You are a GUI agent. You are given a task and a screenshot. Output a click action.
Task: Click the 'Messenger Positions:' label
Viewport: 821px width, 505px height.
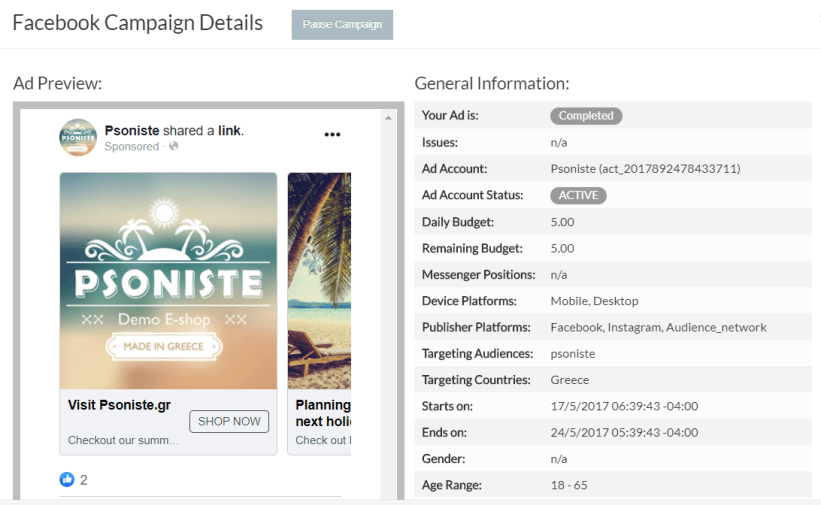[x=479, y=275]
